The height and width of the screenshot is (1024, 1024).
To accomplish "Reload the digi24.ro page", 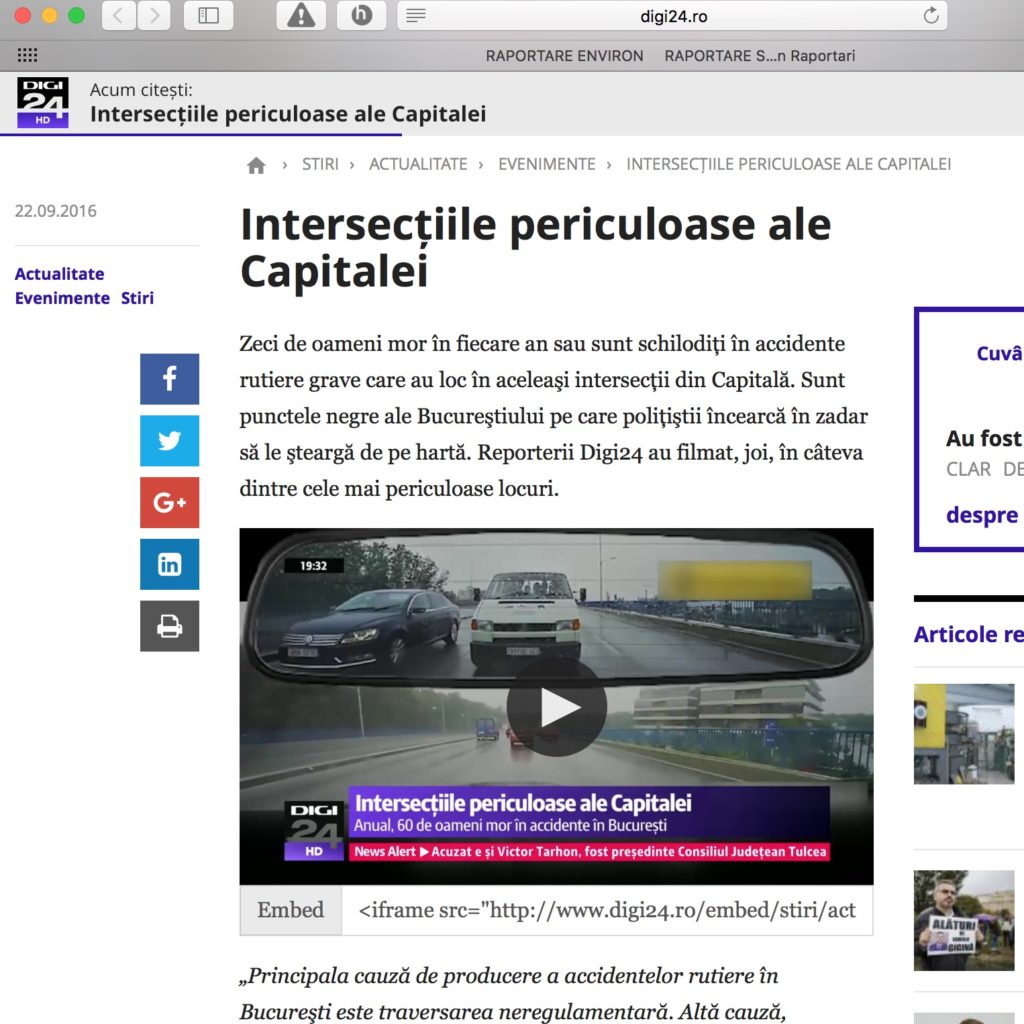I will coord(930,15).
